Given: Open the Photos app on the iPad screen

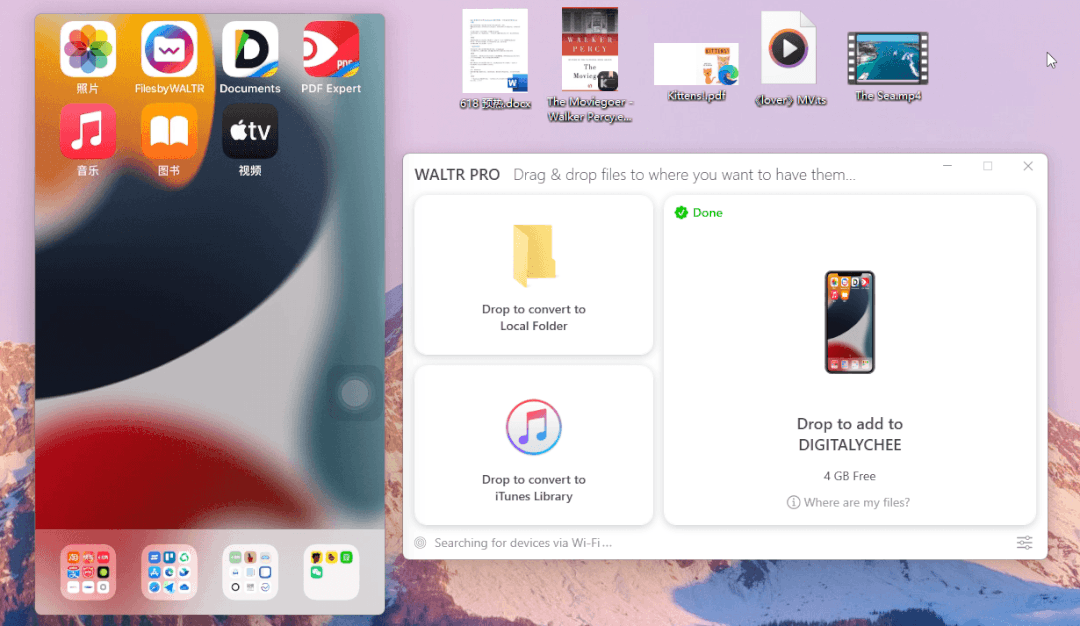Looking at the screenshot, I should click(87, 49).
